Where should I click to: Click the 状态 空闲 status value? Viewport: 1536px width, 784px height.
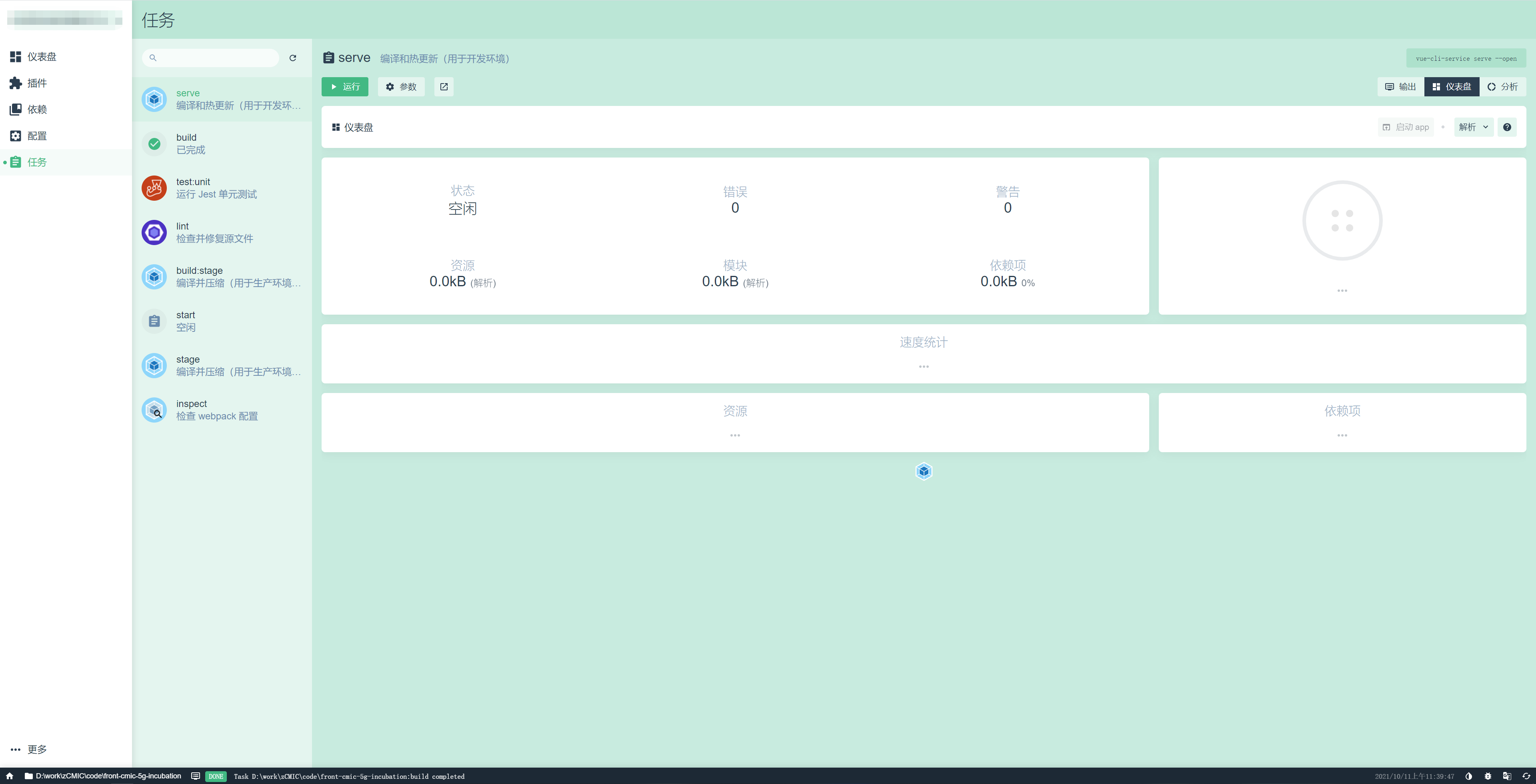[x=463, y=209]
